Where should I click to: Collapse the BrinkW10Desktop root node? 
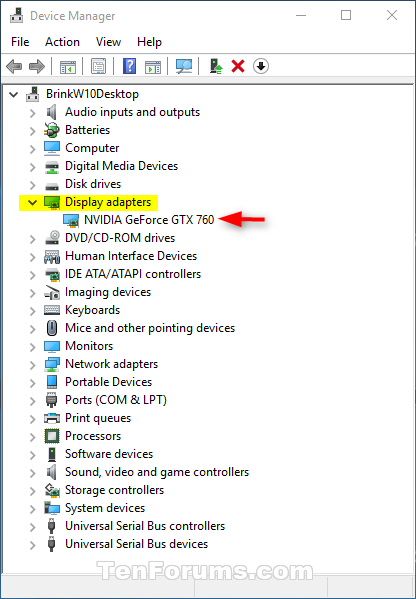coord(14,94)
